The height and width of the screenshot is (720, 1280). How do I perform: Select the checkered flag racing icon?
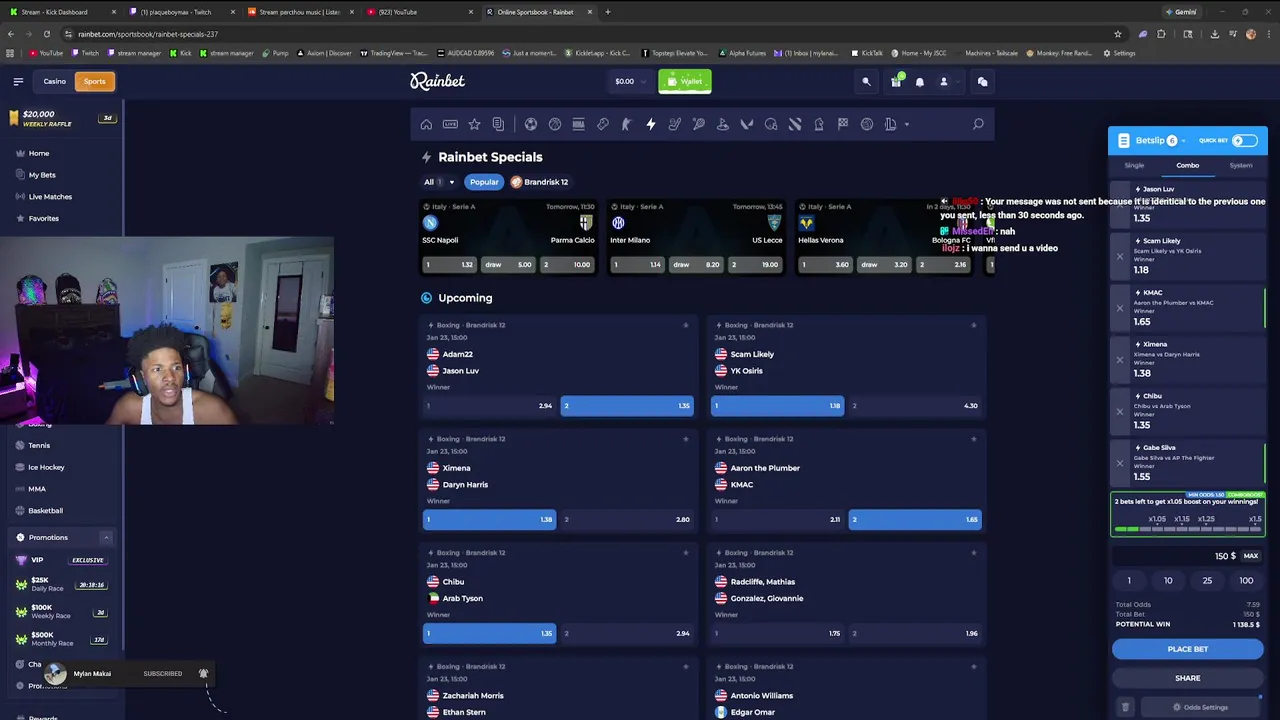[x=843, y=124]
